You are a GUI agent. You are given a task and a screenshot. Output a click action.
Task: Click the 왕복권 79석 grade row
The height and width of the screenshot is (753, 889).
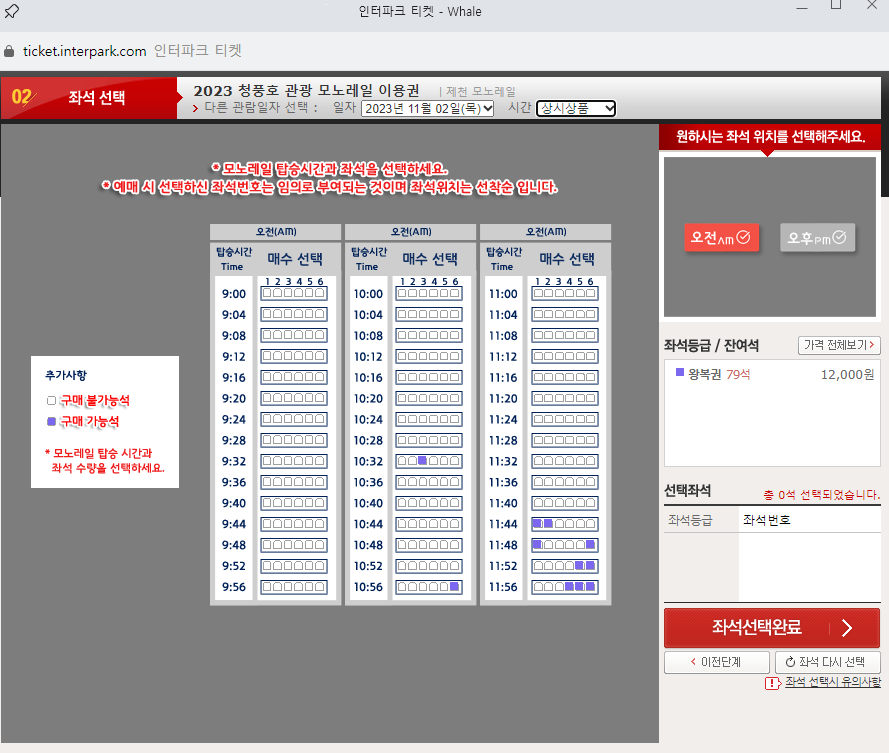[772, 374]
